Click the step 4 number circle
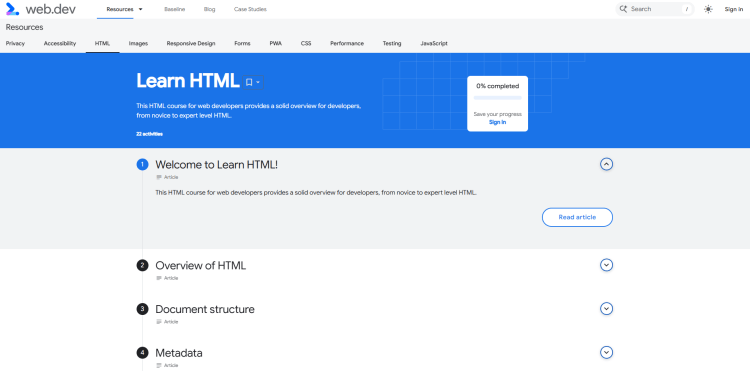Screen dimensions: 750x371 142,353
